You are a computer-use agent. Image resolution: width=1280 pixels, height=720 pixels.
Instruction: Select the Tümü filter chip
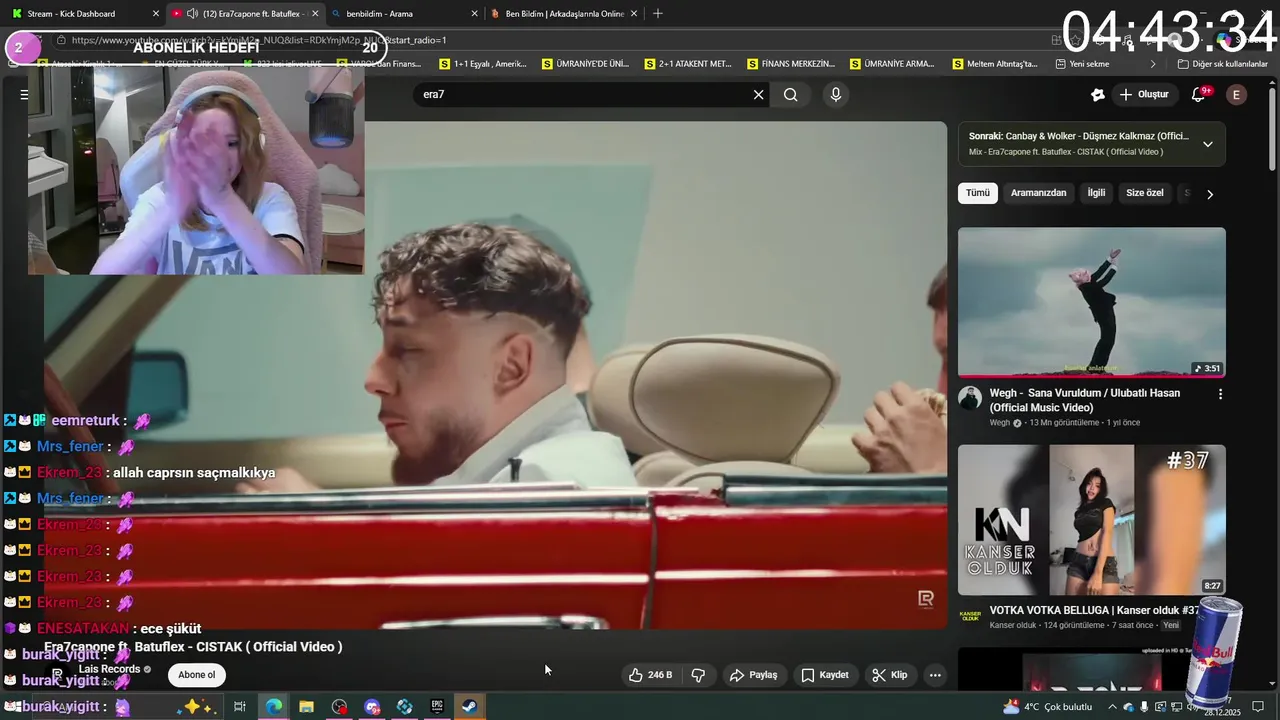pos(977,193)
